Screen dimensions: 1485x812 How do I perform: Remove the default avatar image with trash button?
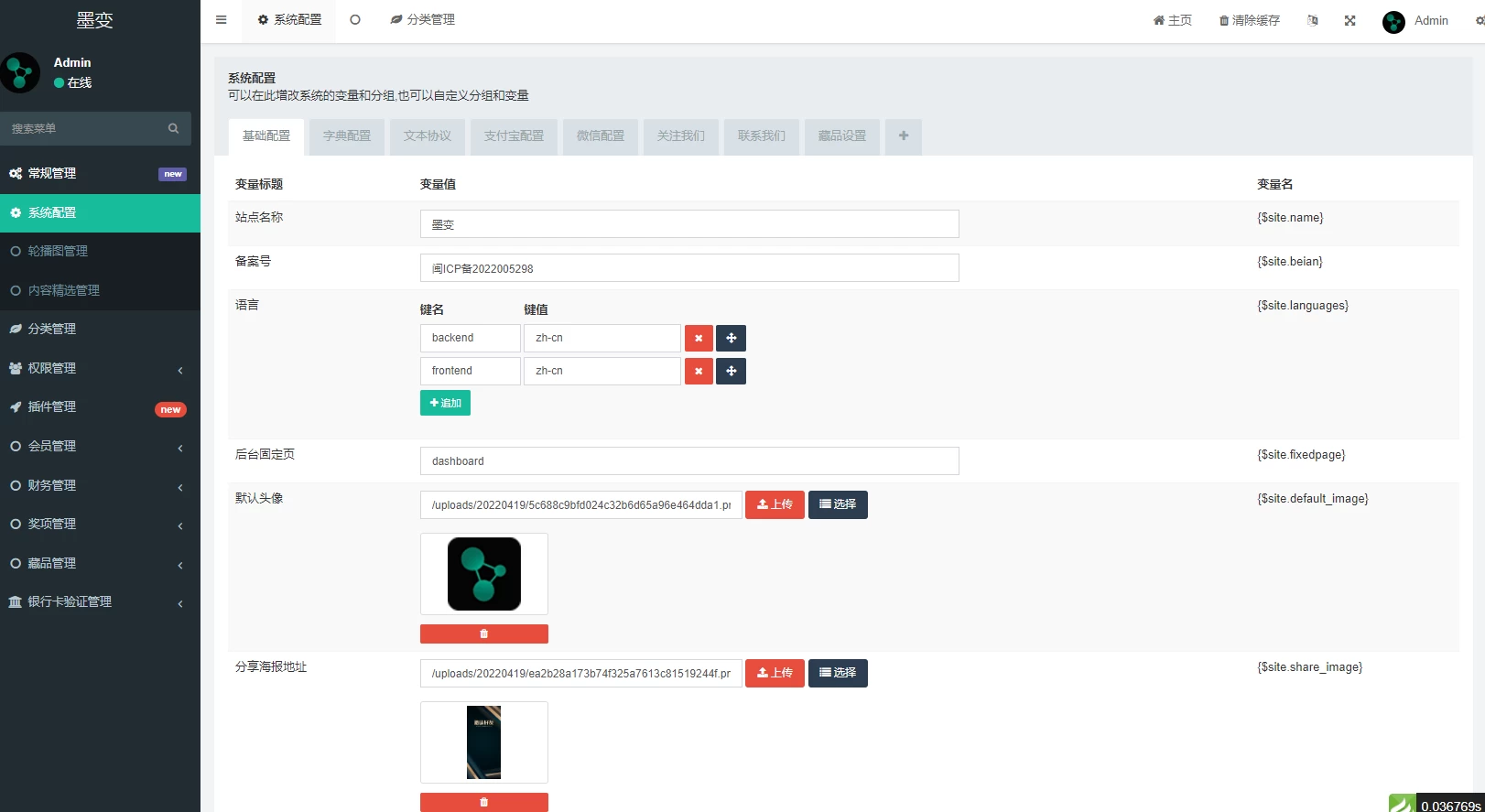(483, 633)
